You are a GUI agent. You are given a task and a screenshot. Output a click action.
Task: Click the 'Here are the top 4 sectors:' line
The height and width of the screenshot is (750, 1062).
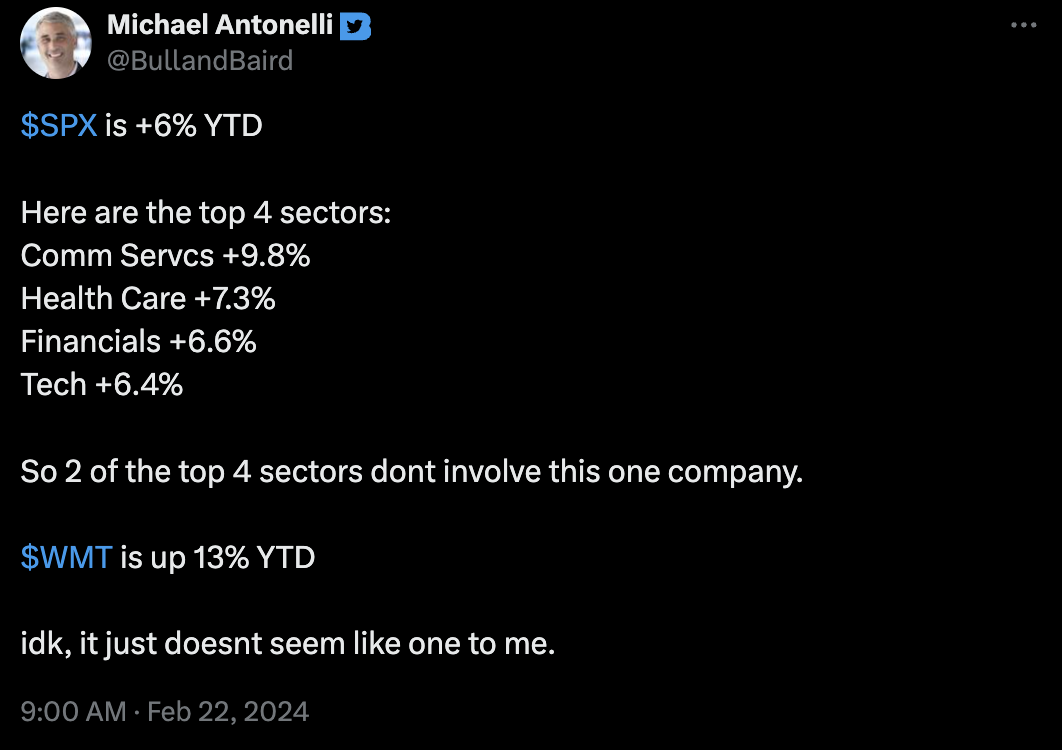[206, 213]
